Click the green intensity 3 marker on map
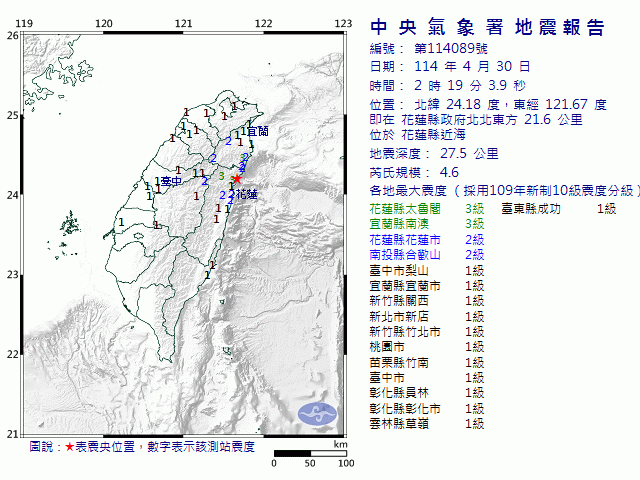 point(221,175)
